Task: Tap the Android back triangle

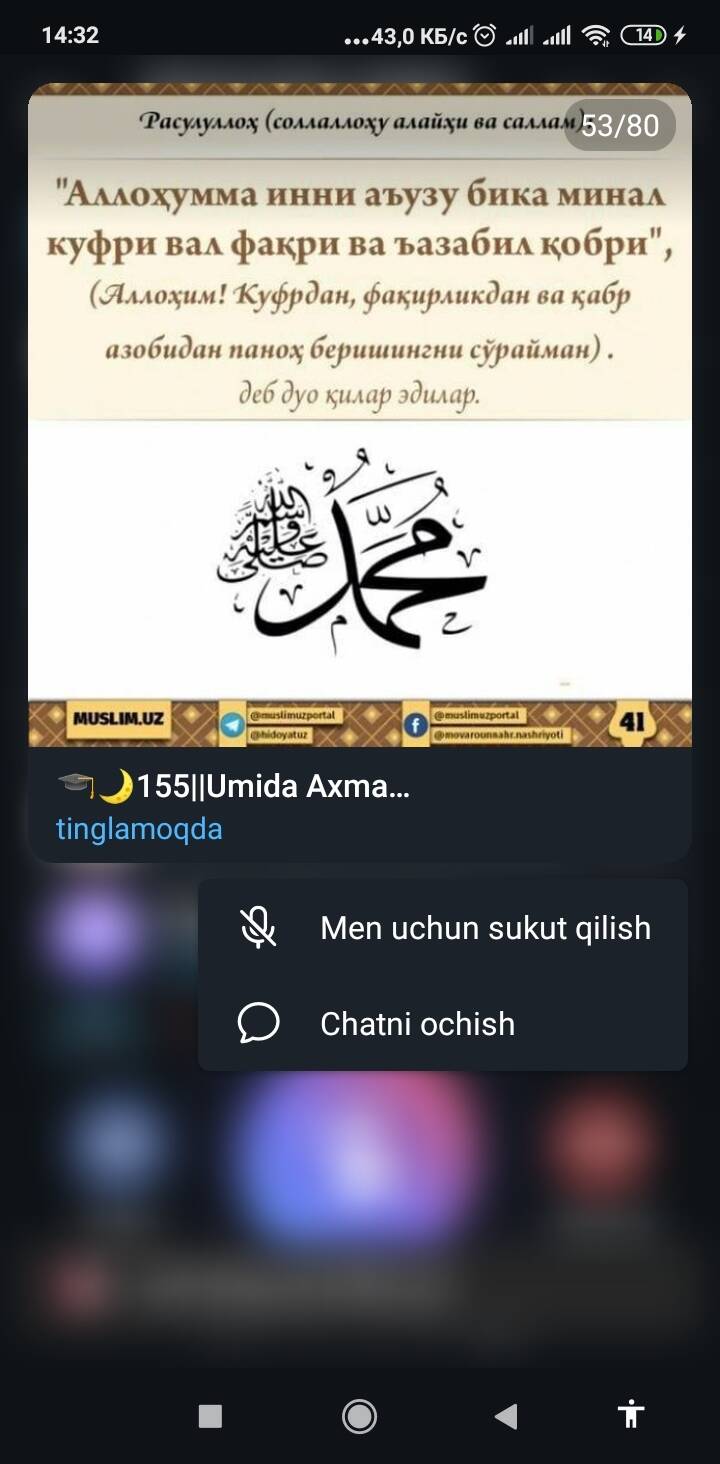Action: tap(506, 1415)
